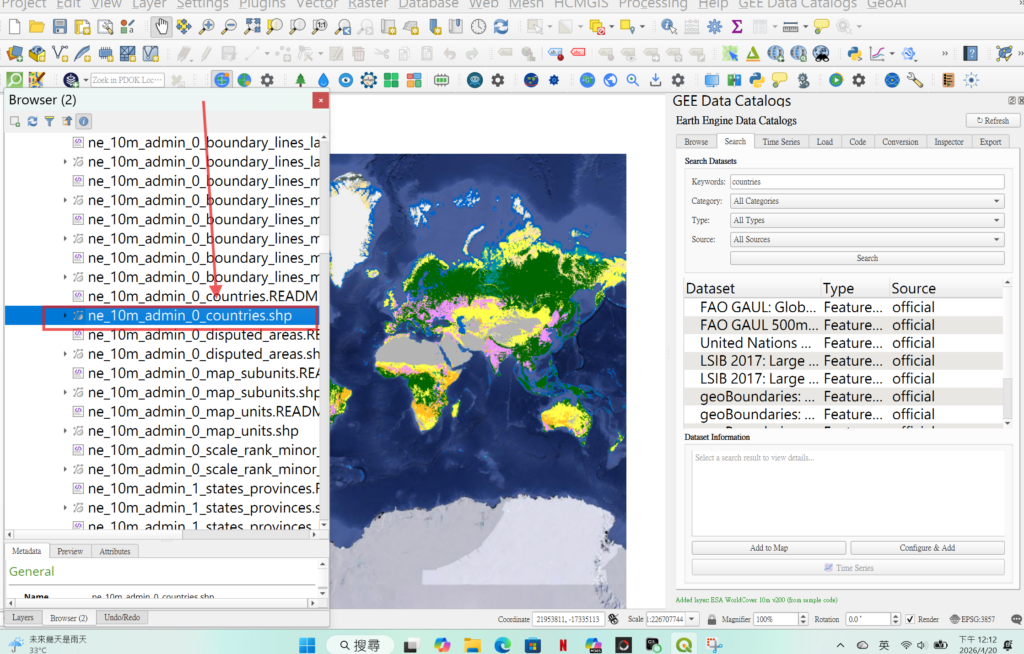Switch to the Time Series tab
Viewport: 1024px width, 654px height.
[780, 142]
